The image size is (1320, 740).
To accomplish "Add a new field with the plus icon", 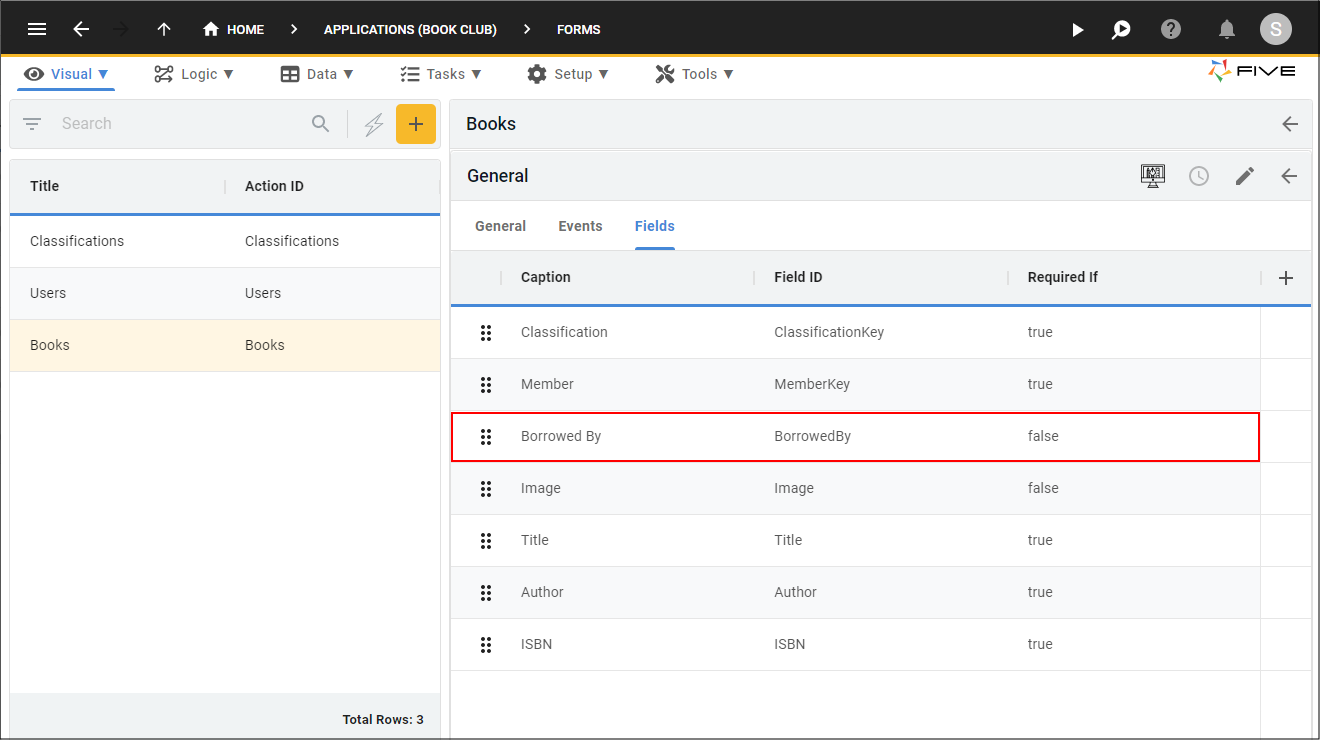I will tap(1286, 278).
